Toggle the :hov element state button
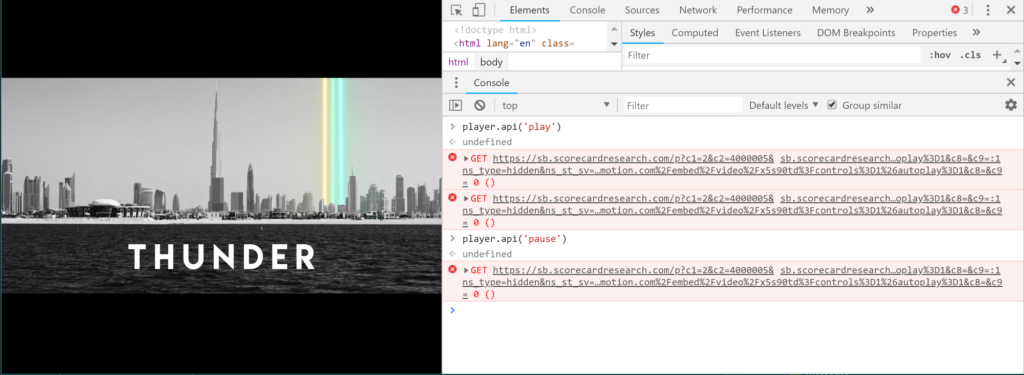 tap(940, 56)
